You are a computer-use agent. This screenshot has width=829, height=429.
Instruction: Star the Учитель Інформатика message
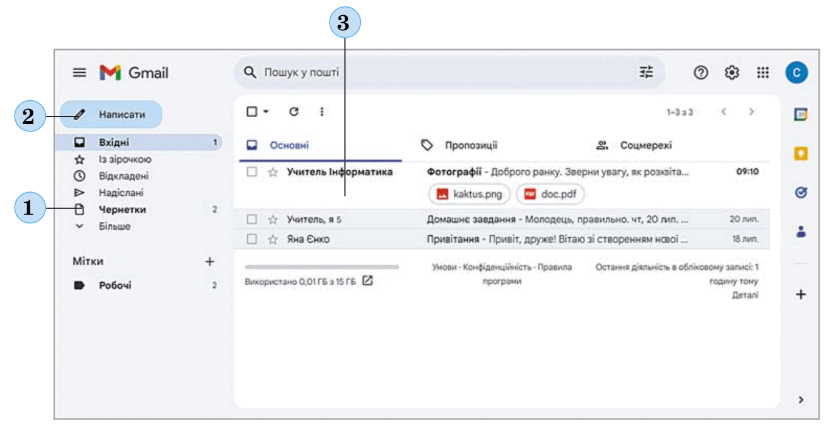pyautogui.click(x=273, y=172)
